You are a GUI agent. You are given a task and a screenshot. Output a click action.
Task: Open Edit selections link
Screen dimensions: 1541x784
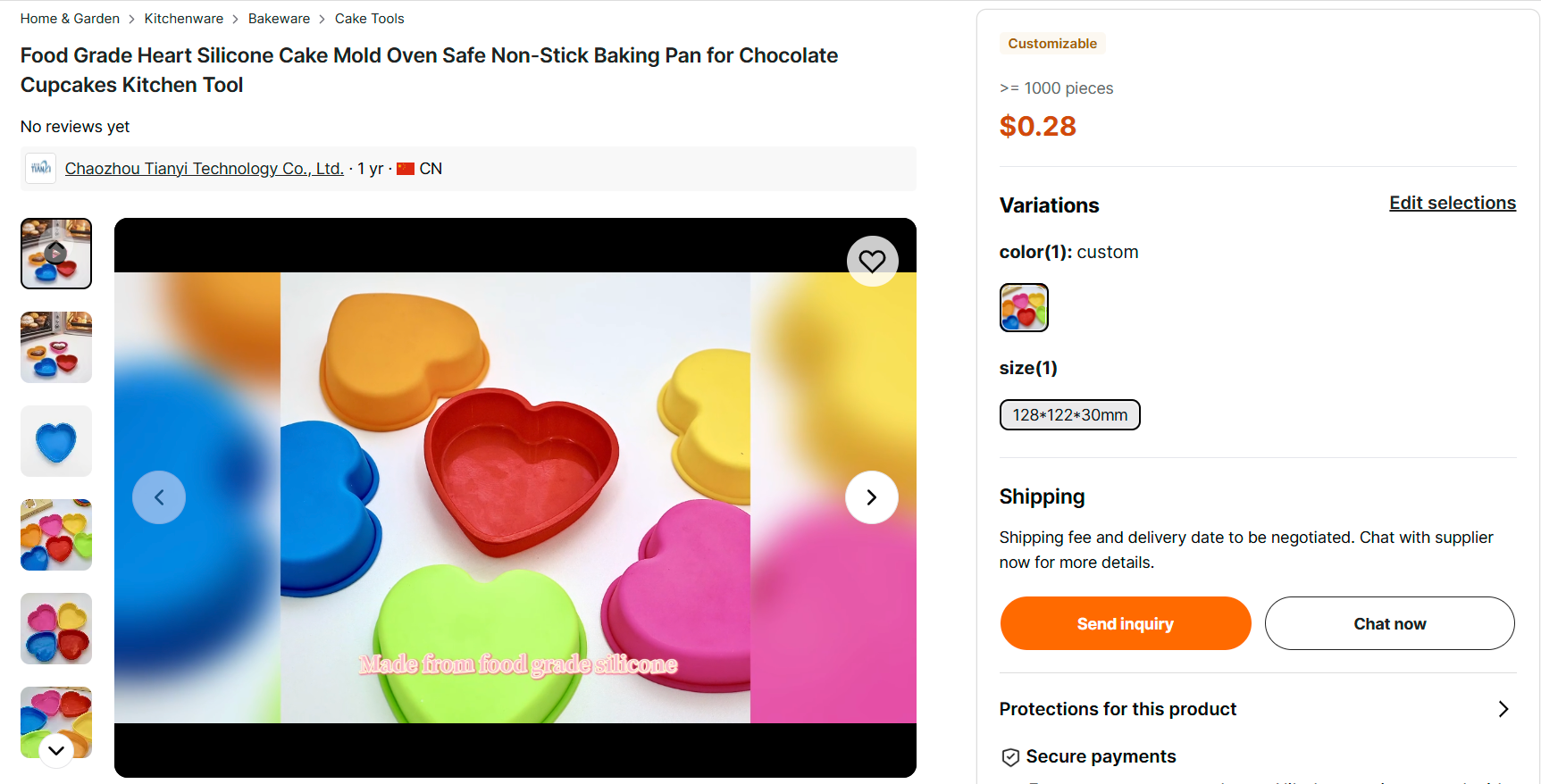1452,204
